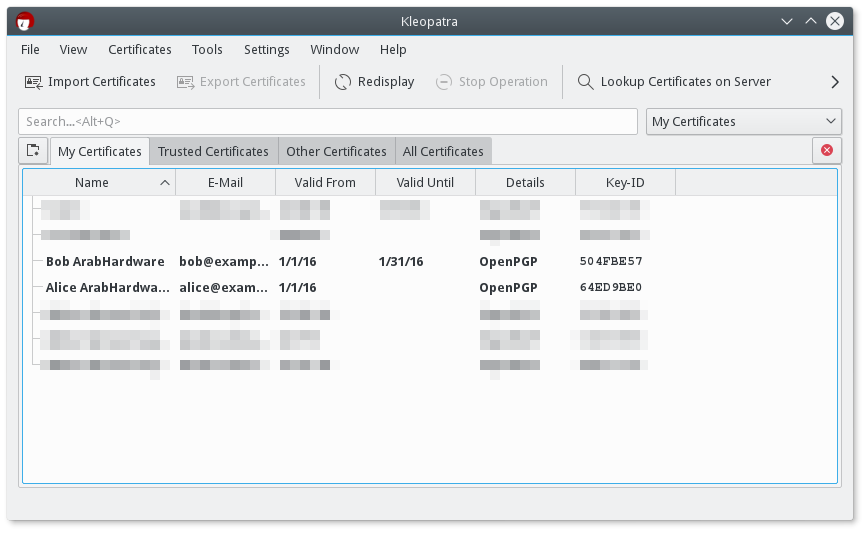866x533 pixels.
Task: Click the new tab icon button
Action: (x=33, y=150)
